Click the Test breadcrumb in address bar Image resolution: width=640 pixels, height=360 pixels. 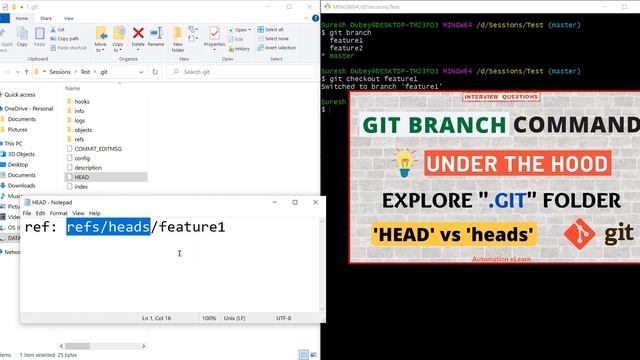(x=85, y=72)
